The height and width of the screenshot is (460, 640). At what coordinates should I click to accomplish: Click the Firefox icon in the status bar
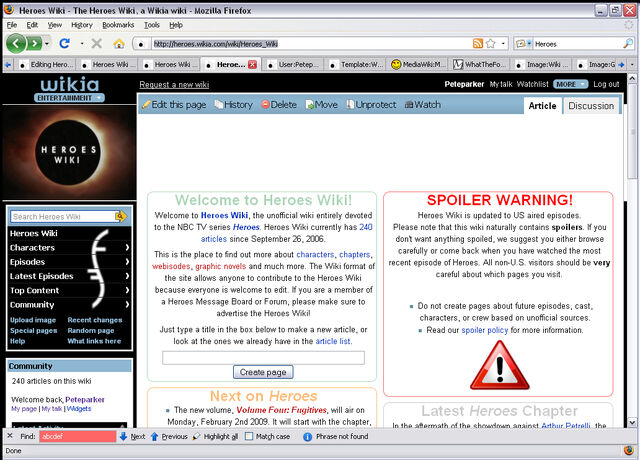[629, 451]
